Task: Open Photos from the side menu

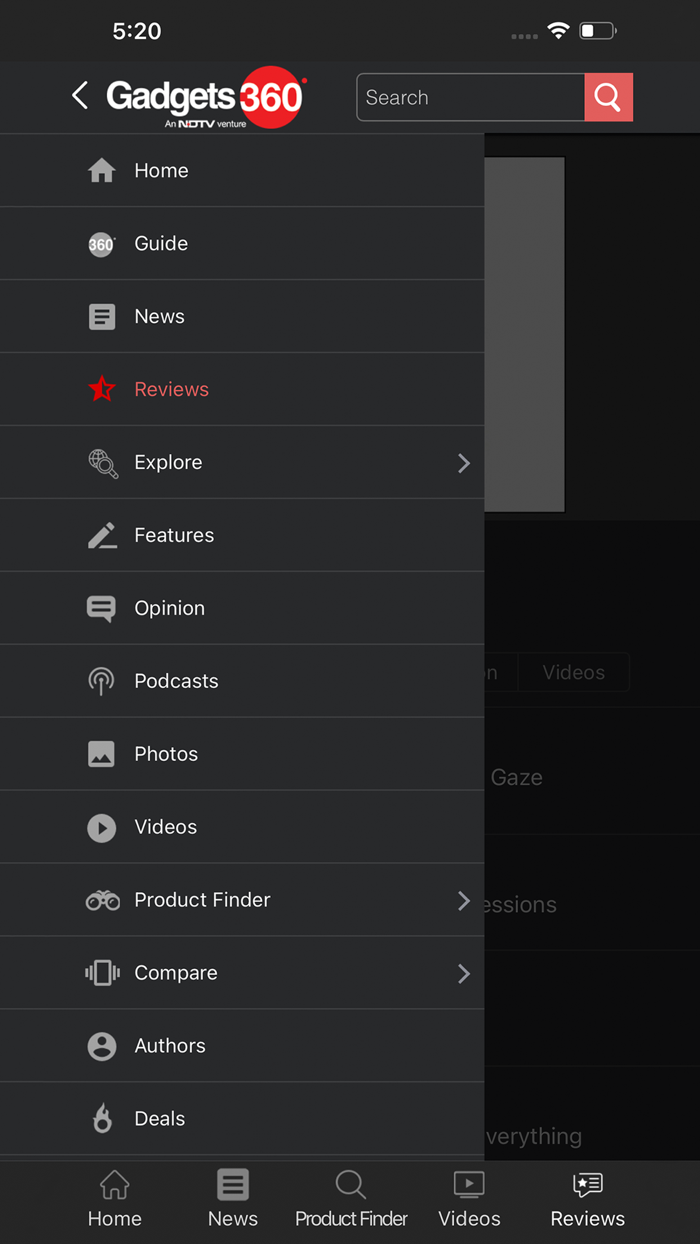Action: coord(242,755)
